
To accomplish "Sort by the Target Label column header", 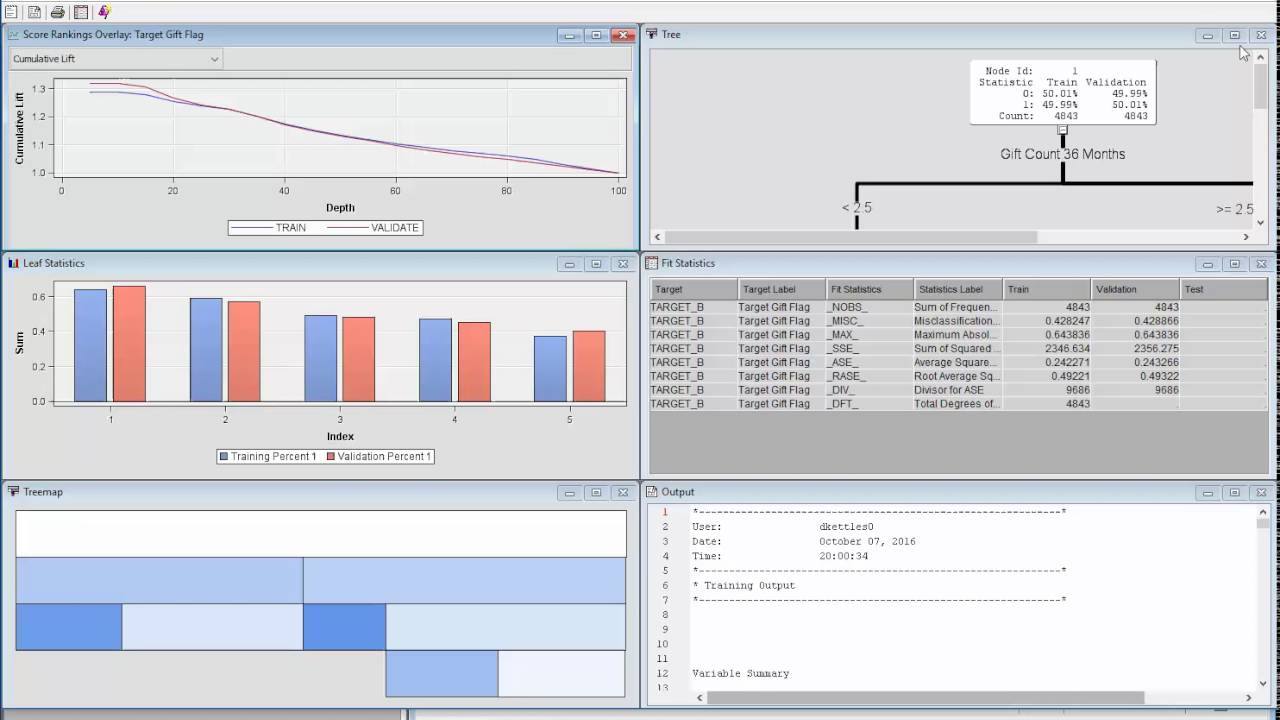I will 780,289.
